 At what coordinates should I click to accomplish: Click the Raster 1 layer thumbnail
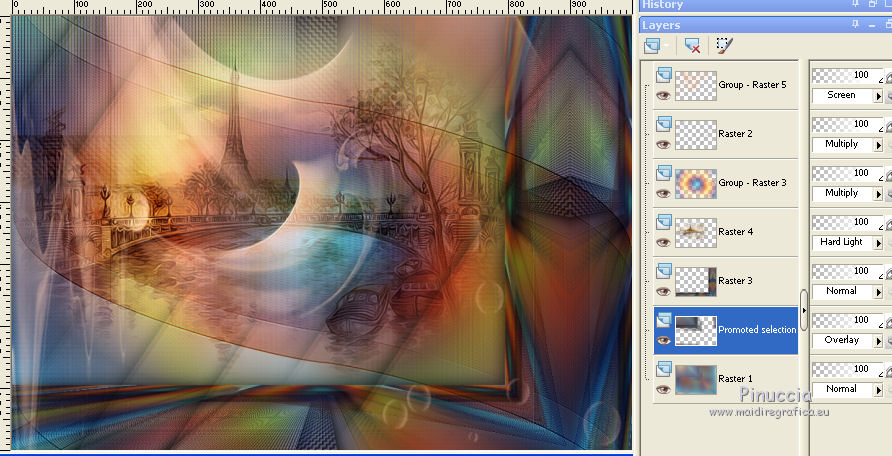695,379
